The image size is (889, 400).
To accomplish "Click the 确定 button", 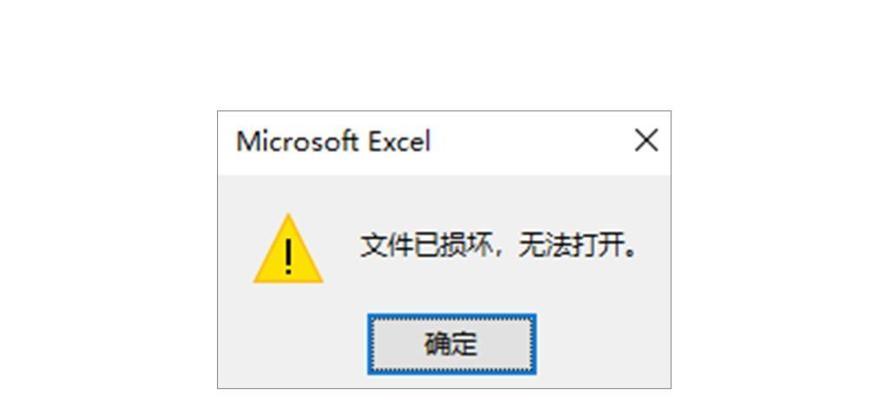I will point(451,344).
